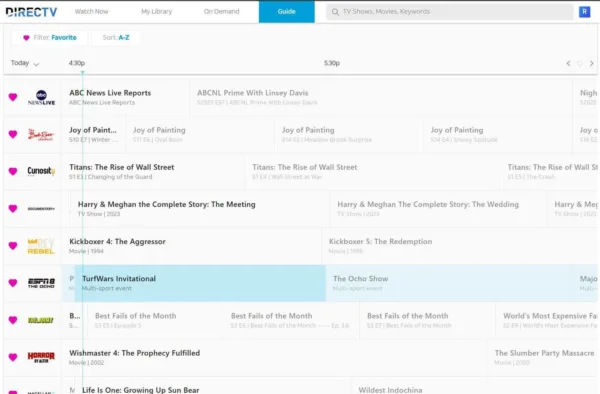The image size is (600, 394).
Task: Open the R profile avatar
Action: click(x=584, y=12)
